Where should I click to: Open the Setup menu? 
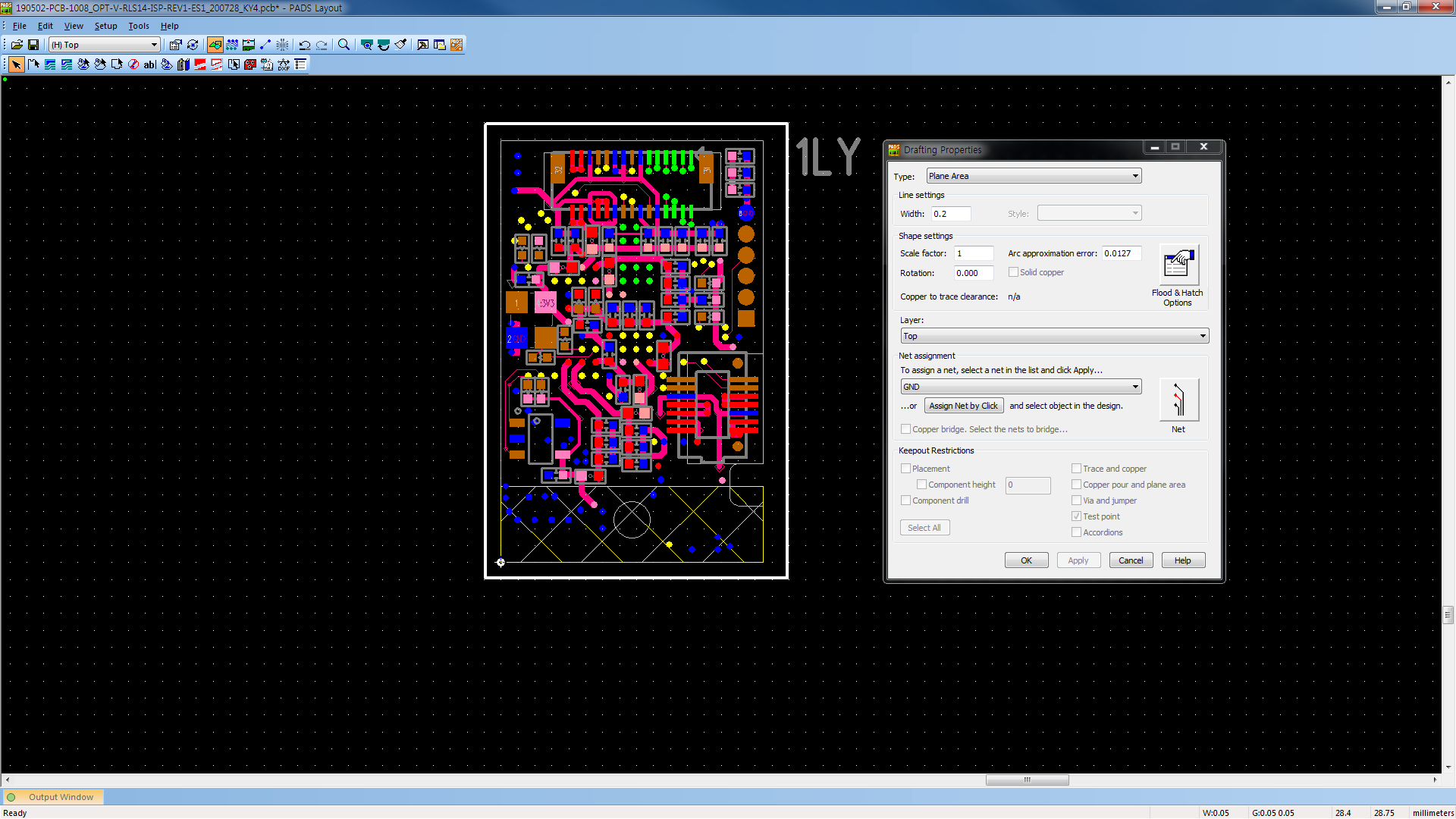click(x=105, y=26)
